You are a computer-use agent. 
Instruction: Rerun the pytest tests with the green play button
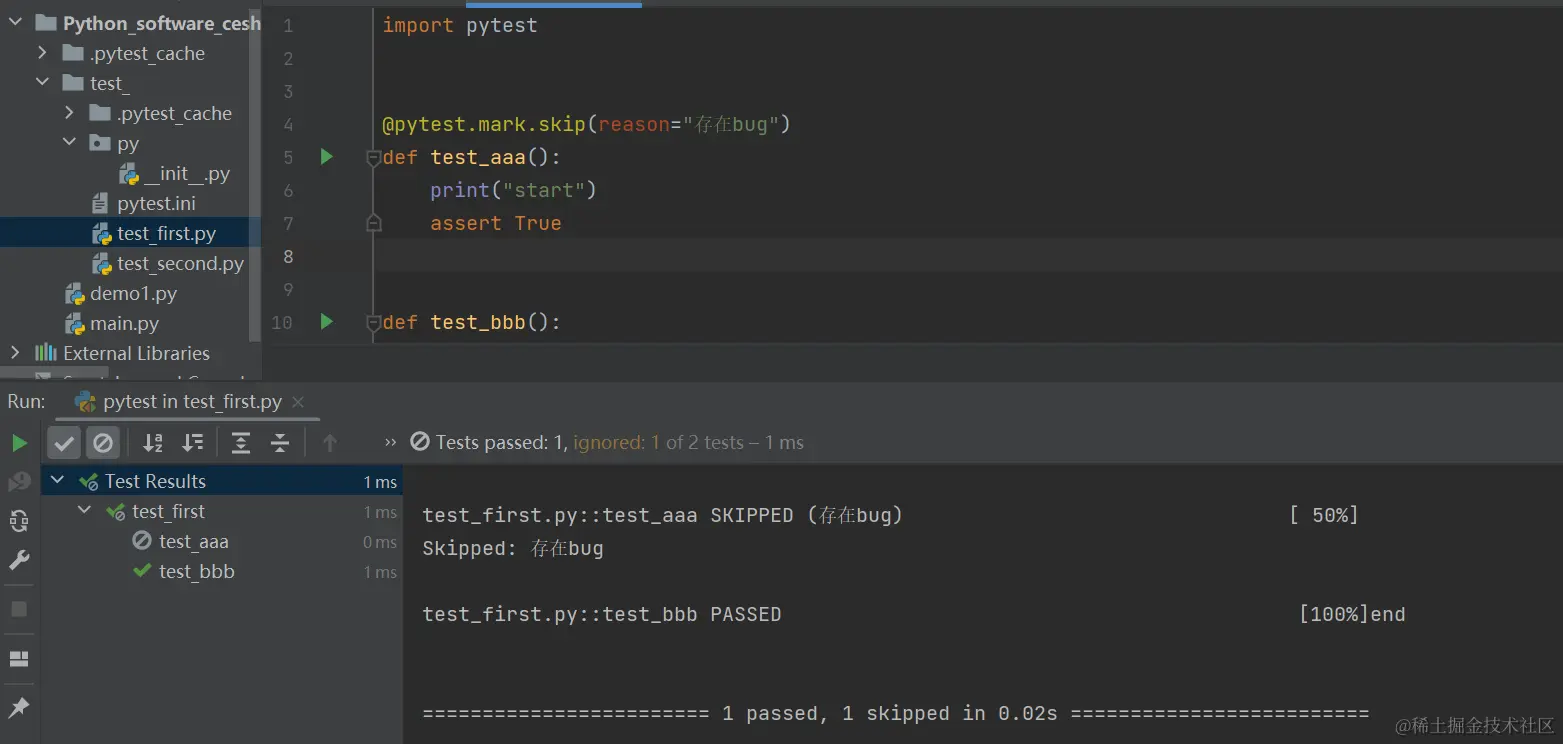pos(19,443)
